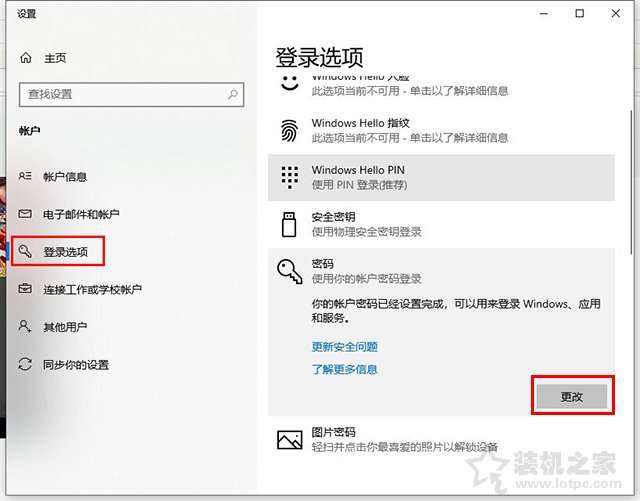This screenshot has height=501, width=640.
Task: Click the envelope icon for 电子邮件和帐户
Action: click(25, 214)
